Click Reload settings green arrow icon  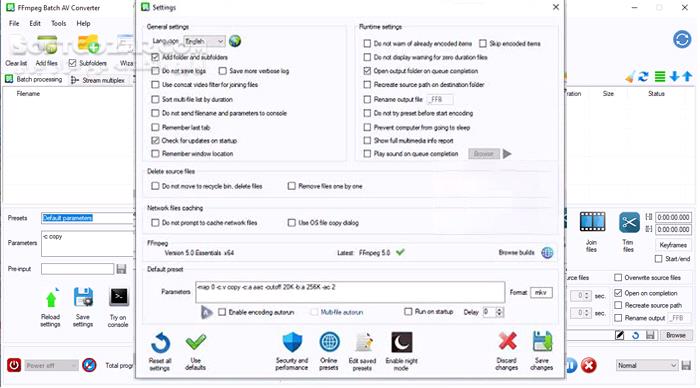[x=51, y=298]
